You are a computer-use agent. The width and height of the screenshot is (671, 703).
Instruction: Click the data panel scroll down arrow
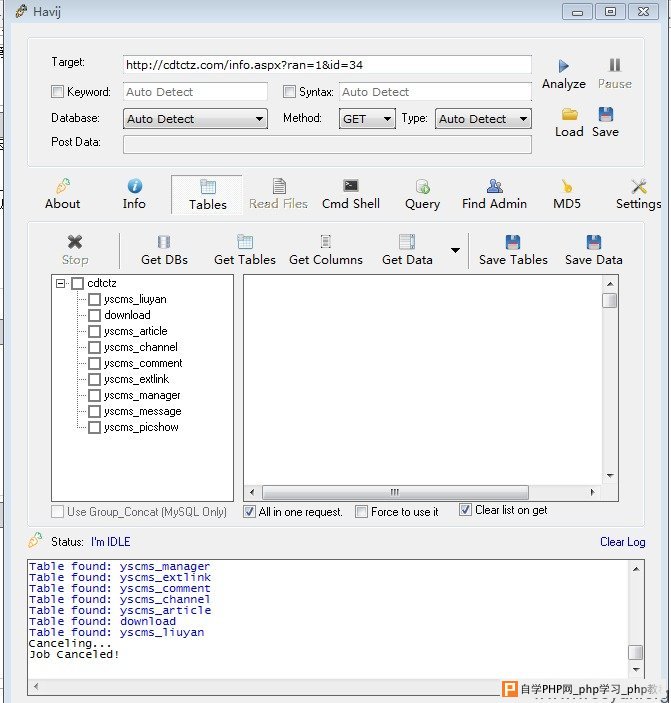(x=610, y=476)
